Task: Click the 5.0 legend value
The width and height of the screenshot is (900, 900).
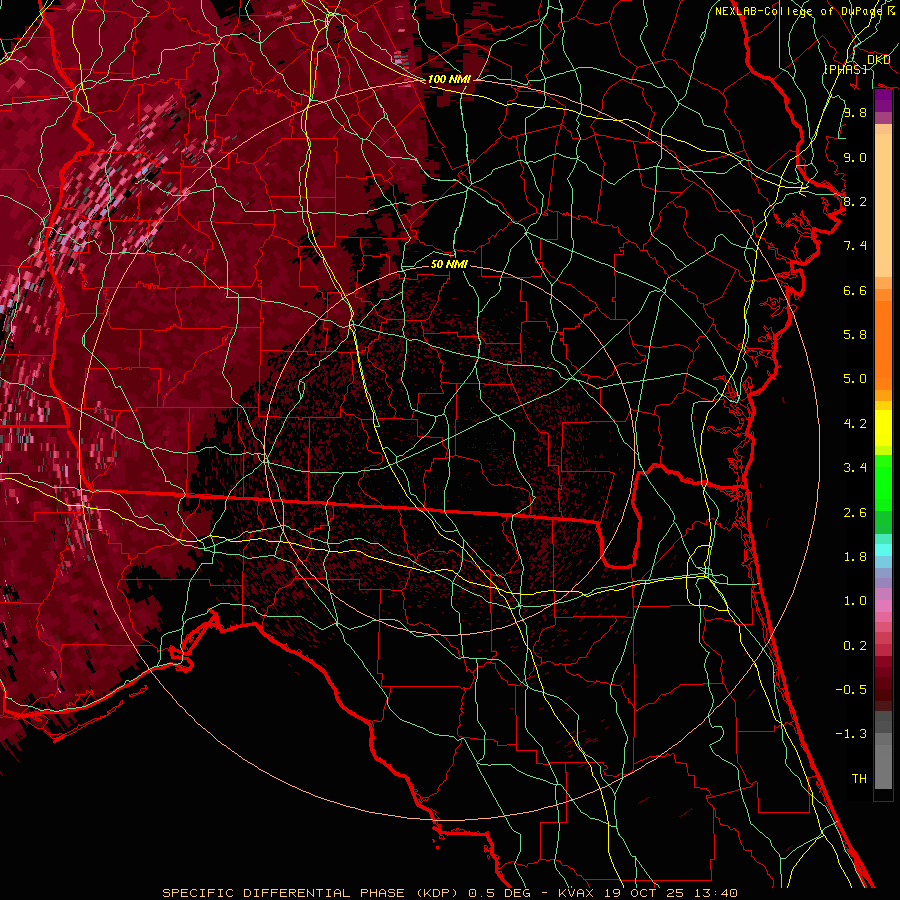Action: (855, 379)
